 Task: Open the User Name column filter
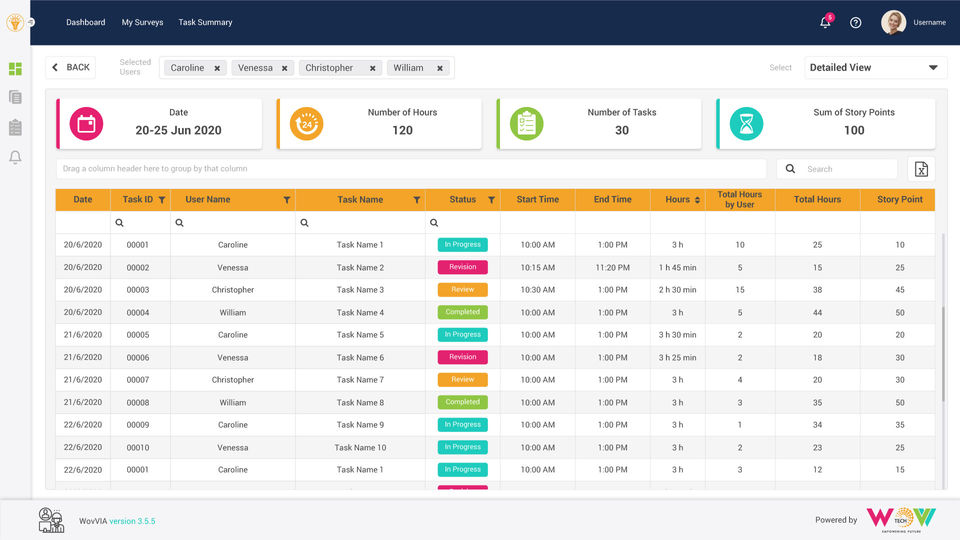[287, 200]
